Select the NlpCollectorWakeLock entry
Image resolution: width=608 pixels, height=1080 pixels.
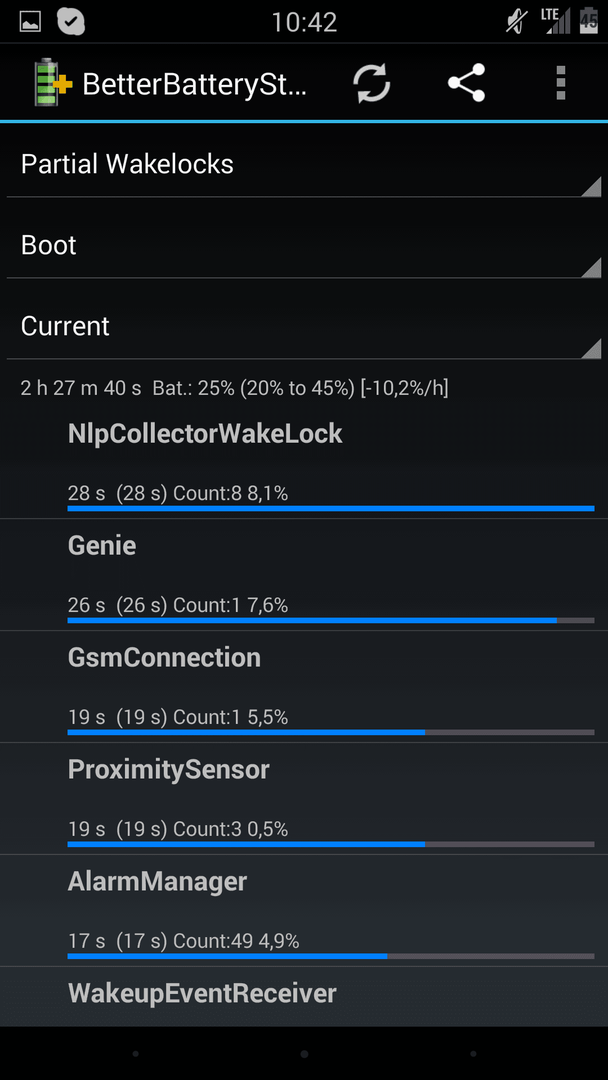304,462
